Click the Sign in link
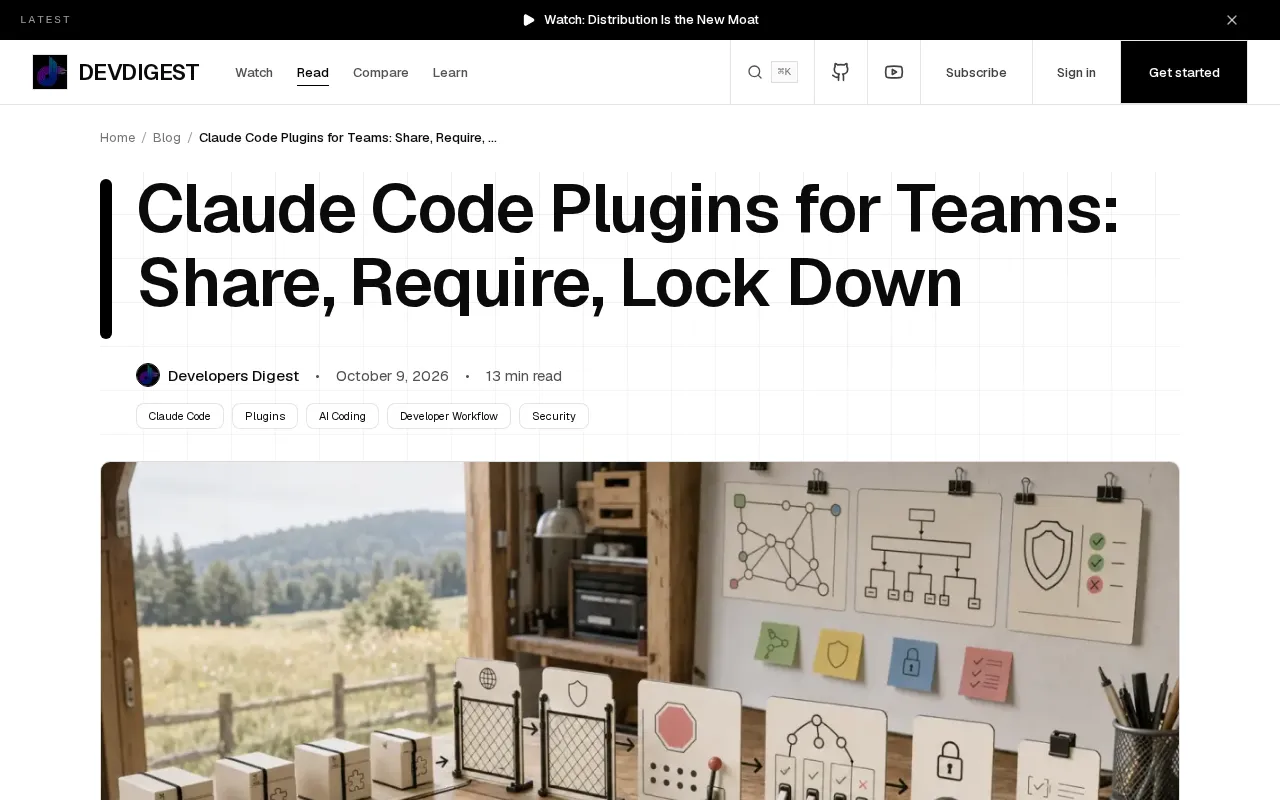Screen dimensions: 1280x800 click(x=1076, y=72)
